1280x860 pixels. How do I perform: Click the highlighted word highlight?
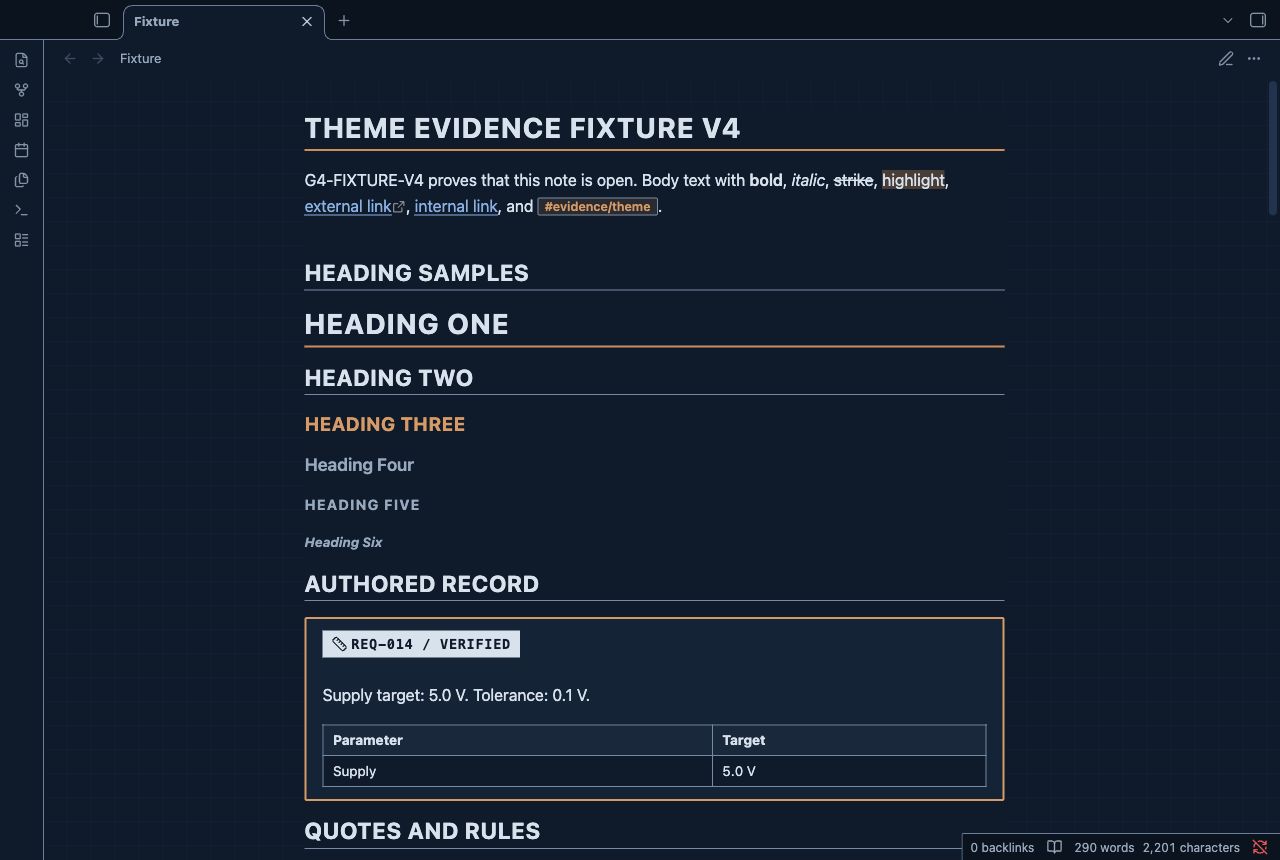pyautogui.click(x=913, y=180)
